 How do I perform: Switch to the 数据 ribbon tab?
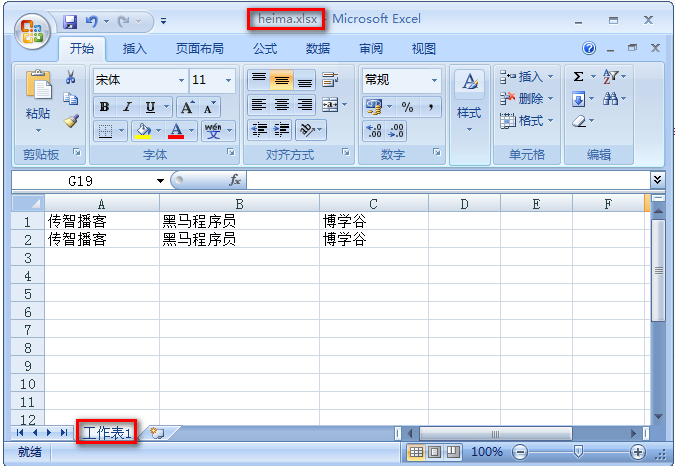point(318,49)
